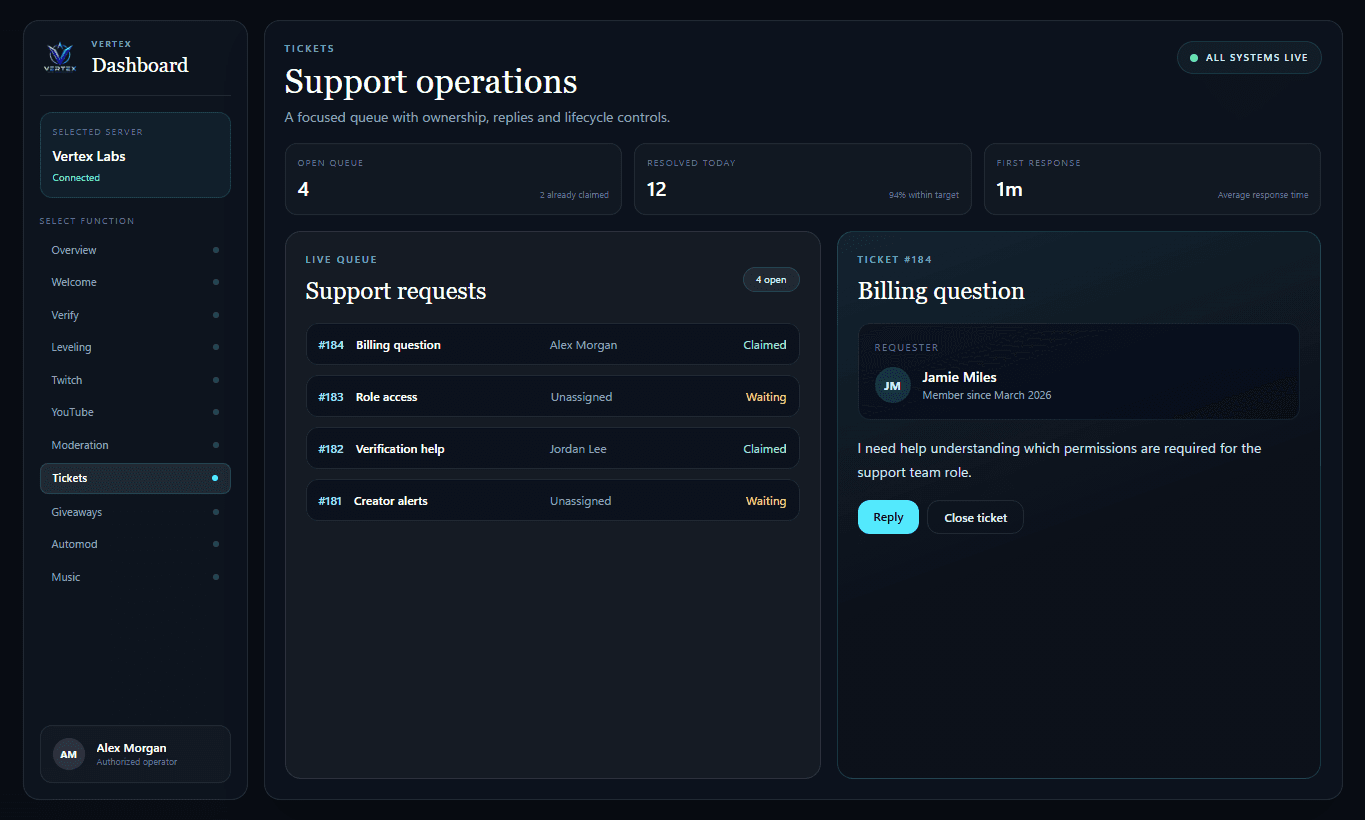Click the AM avatar for Alex Morgan
Image resolution: width=1365 pixels, height=820 pixels.
click(x=68, y=754)
